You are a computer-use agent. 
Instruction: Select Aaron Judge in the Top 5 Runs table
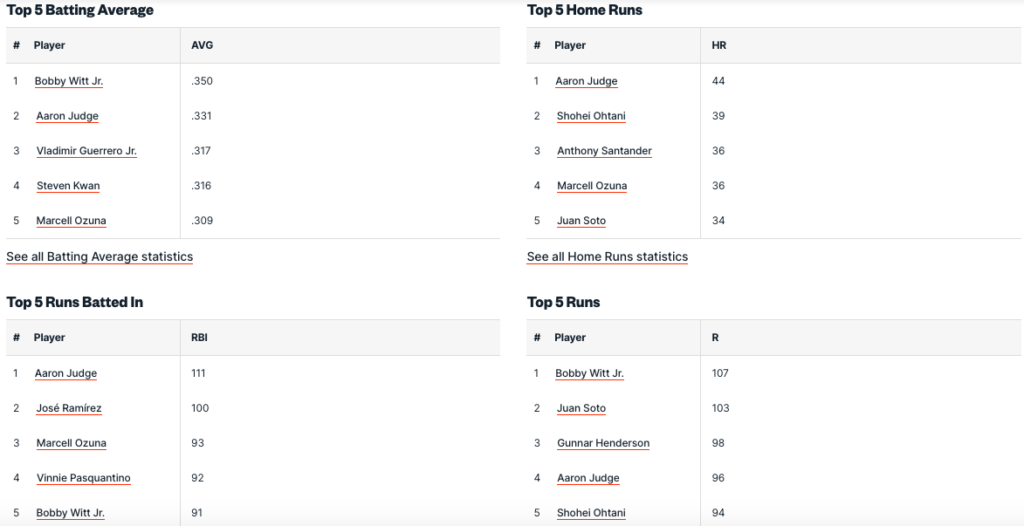pyautogui.click(x=588, y=478)
